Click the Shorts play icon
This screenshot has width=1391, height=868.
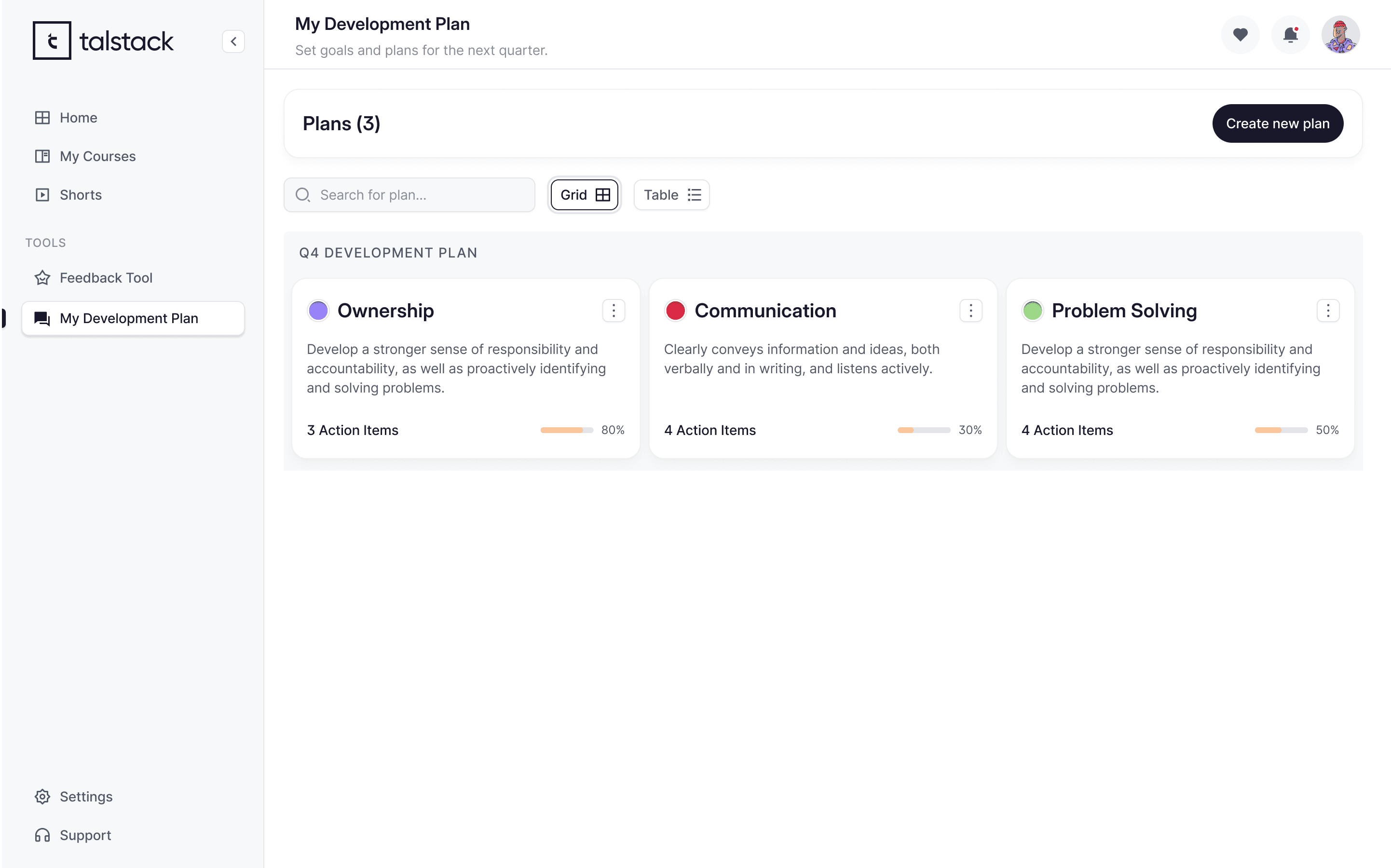pos(42,195)
